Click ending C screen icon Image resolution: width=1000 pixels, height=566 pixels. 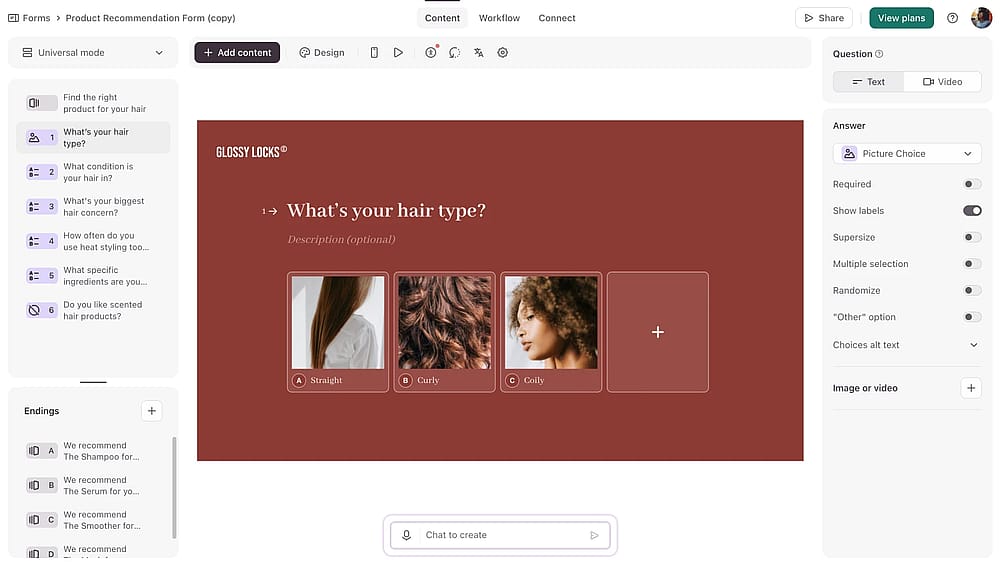[x=41, y=519]
